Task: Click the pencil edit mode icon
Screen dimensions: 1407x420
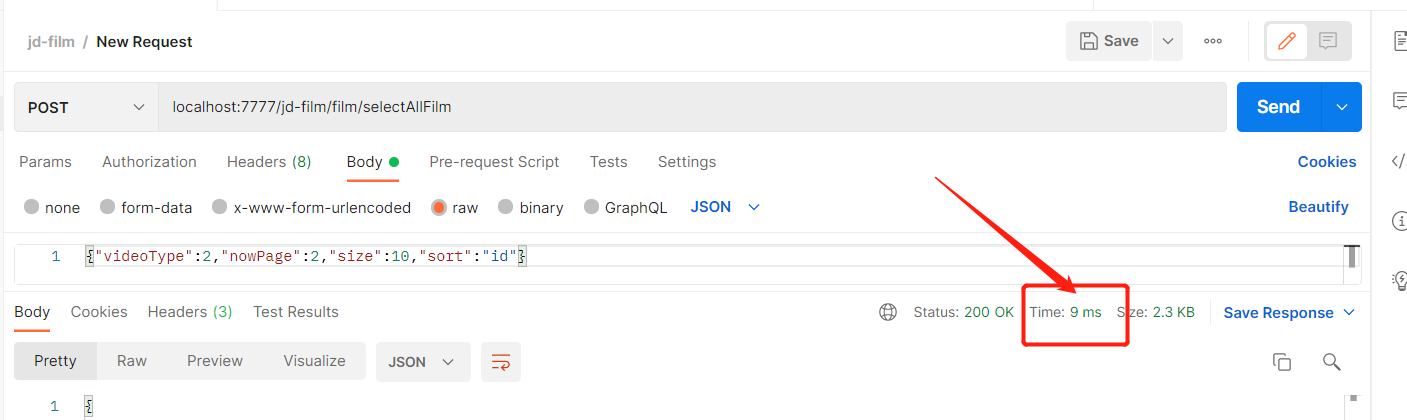Action: 1287,41
